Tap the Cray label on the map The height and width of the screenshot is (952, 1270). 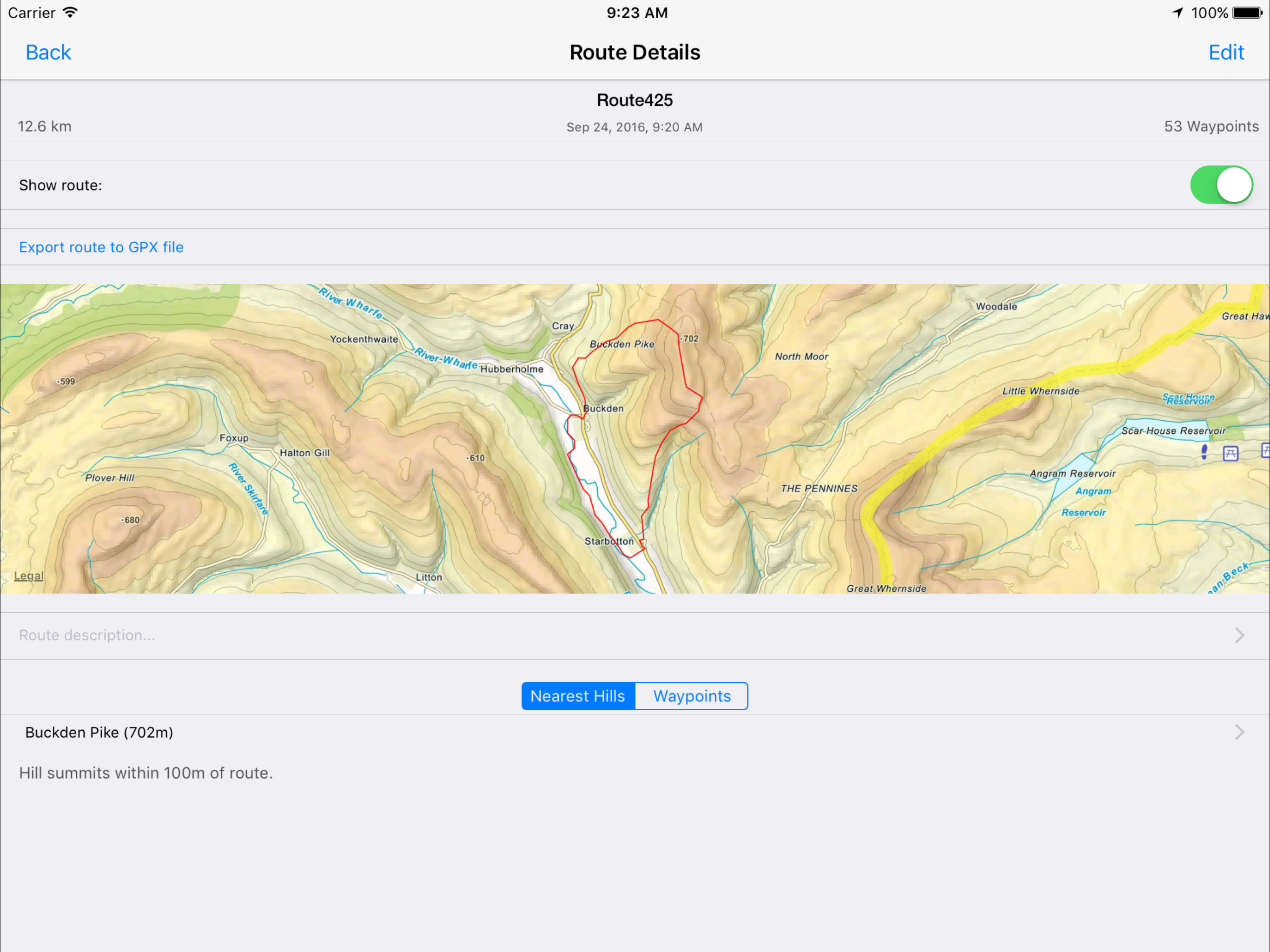pos(562,325)
